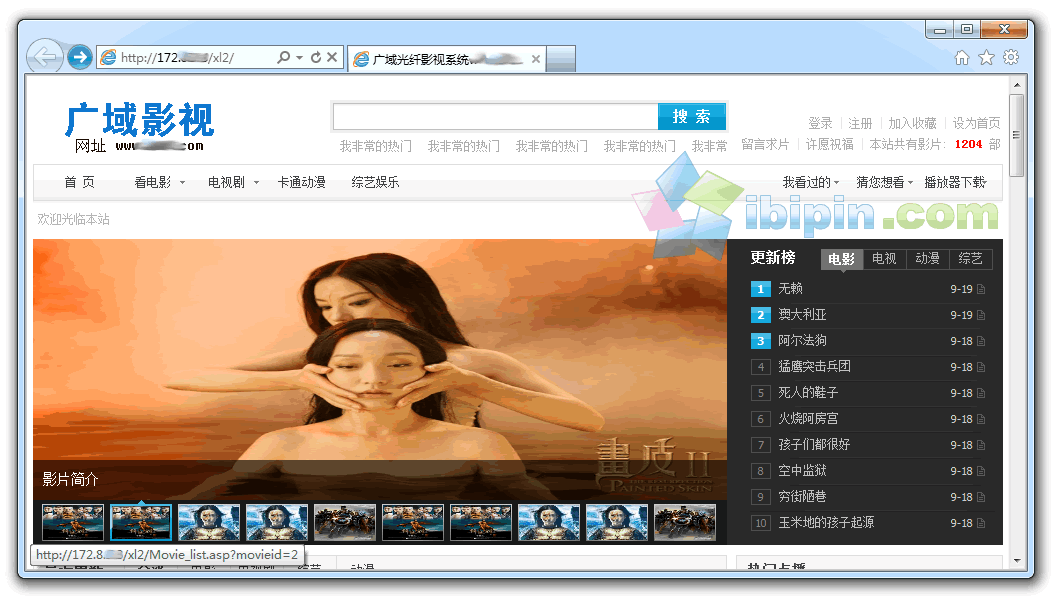The width and height of the screenshot is (1053, 602).
Task: Open the browser Tools gear menu
Action: [x=1011, y=58]
